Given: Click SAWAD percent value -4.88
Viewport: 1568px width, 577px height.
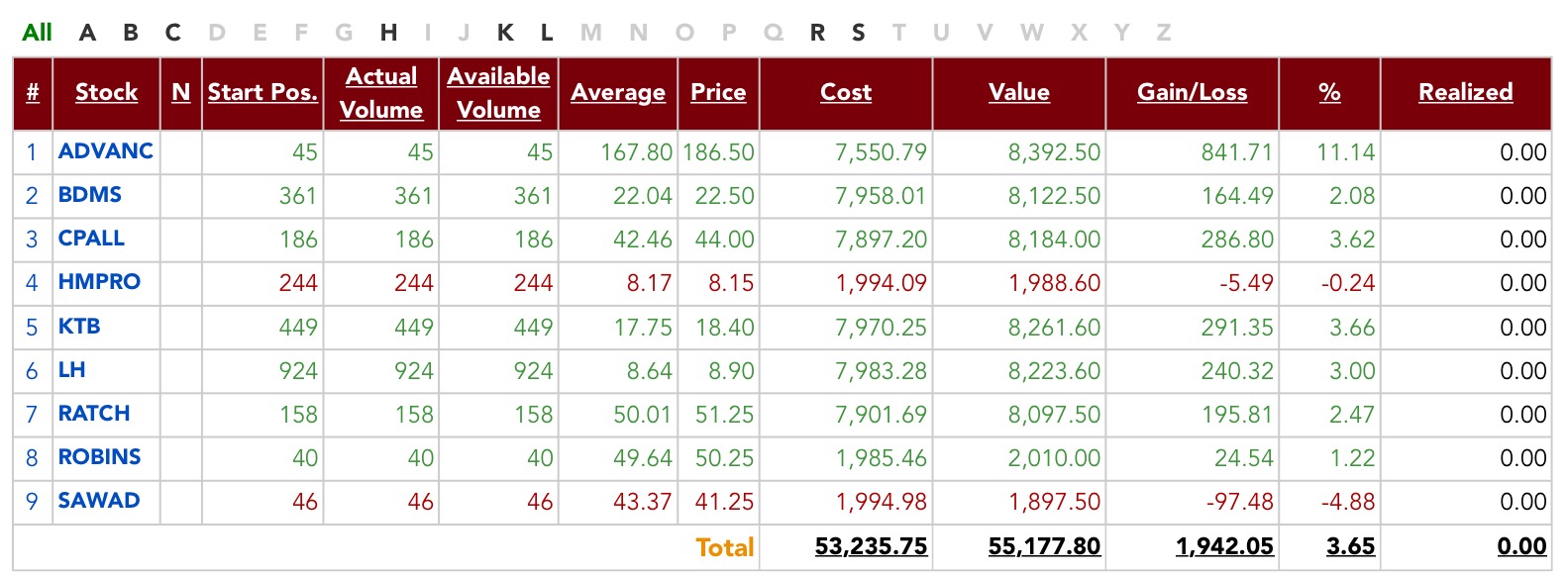Looking at the screenshot, I should pyautogui.click(x=1348, y=502).
